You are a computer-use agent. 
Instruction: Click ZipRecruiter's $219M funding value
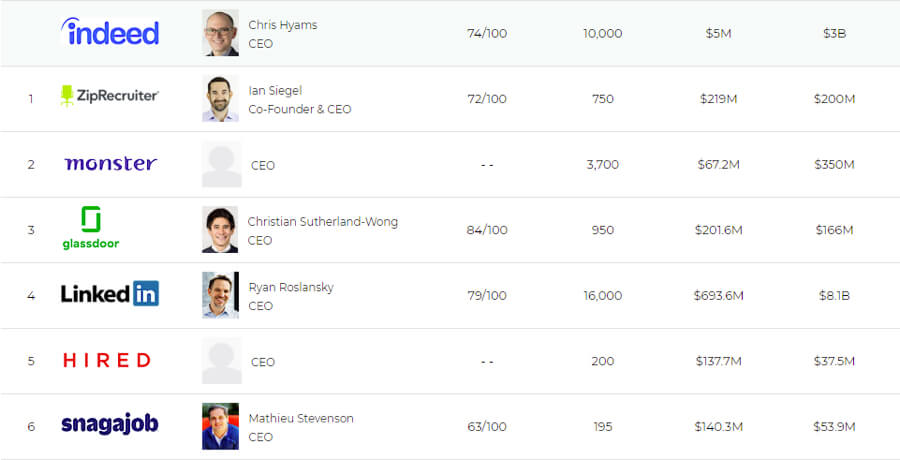click(719, 99)
